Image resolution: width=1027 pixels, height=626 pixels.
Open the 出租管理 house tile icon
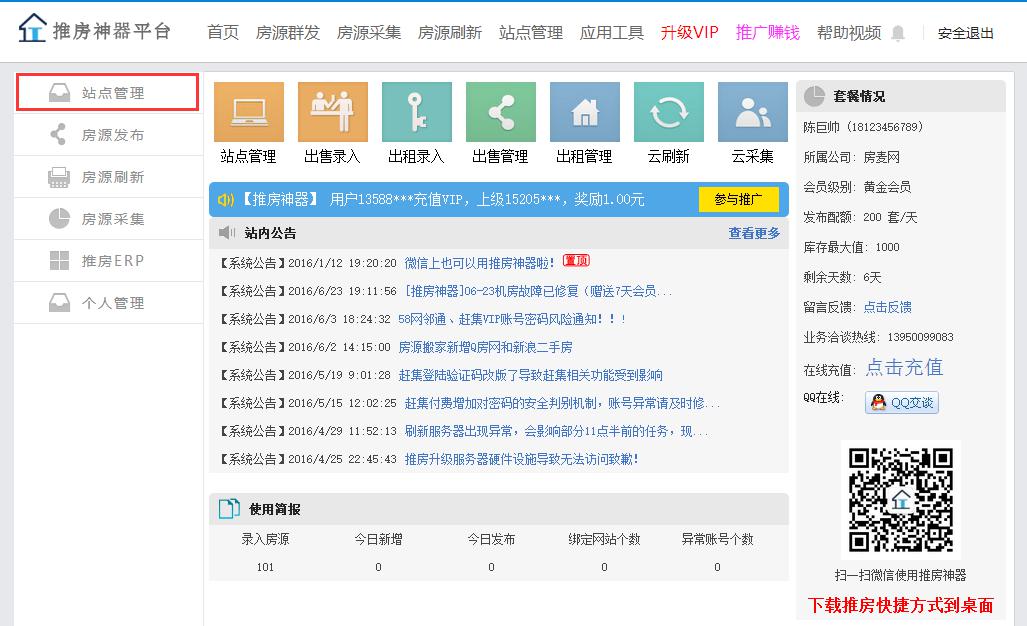(585, 112)
